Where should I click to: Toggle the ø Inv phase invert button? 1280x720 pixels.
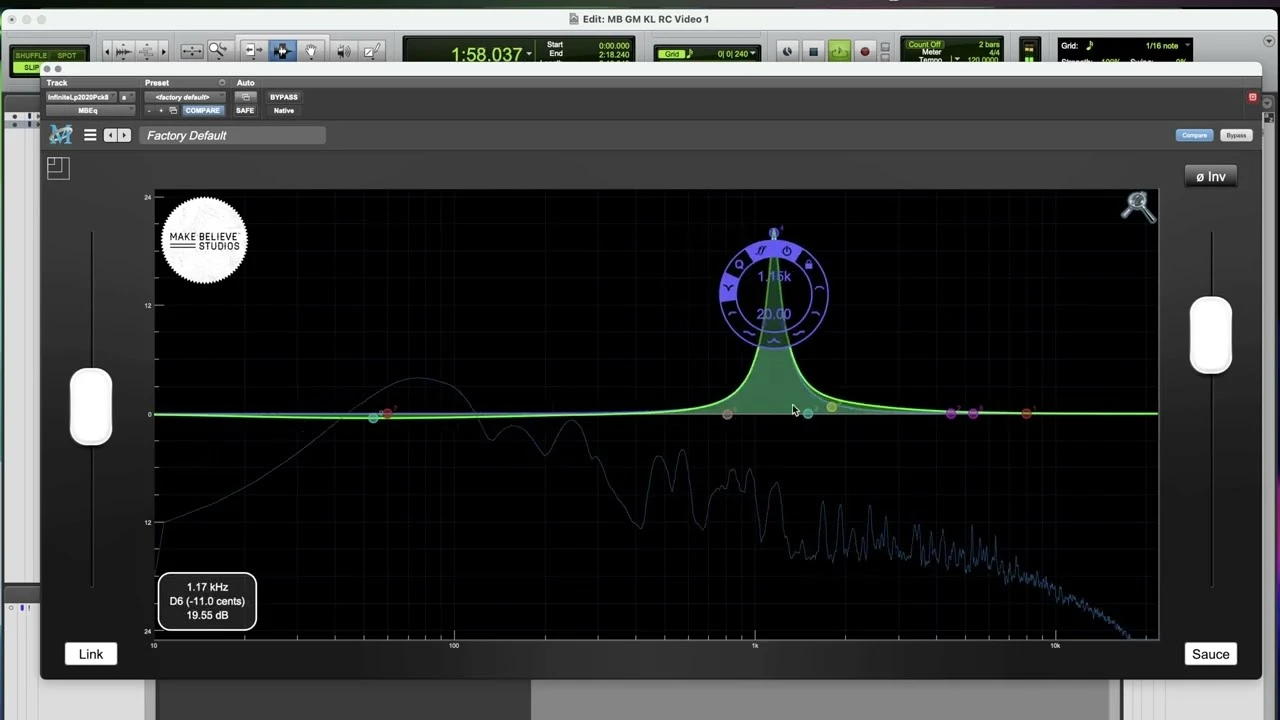tap(1210, 177)
